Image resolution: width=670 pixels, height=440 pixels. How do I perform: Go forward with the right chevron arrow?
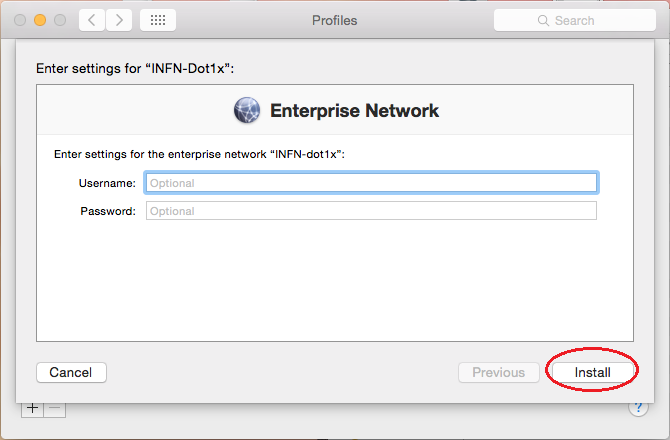[119, 20]
